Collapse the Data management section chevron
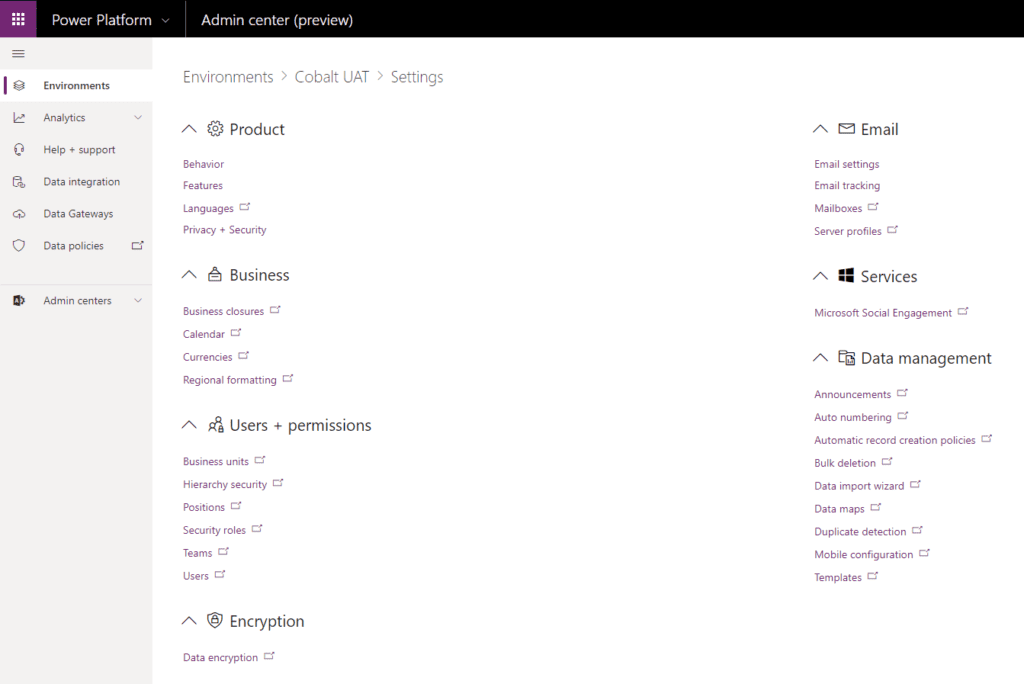This screenshot has height=684, width=1024. [820, 357]
